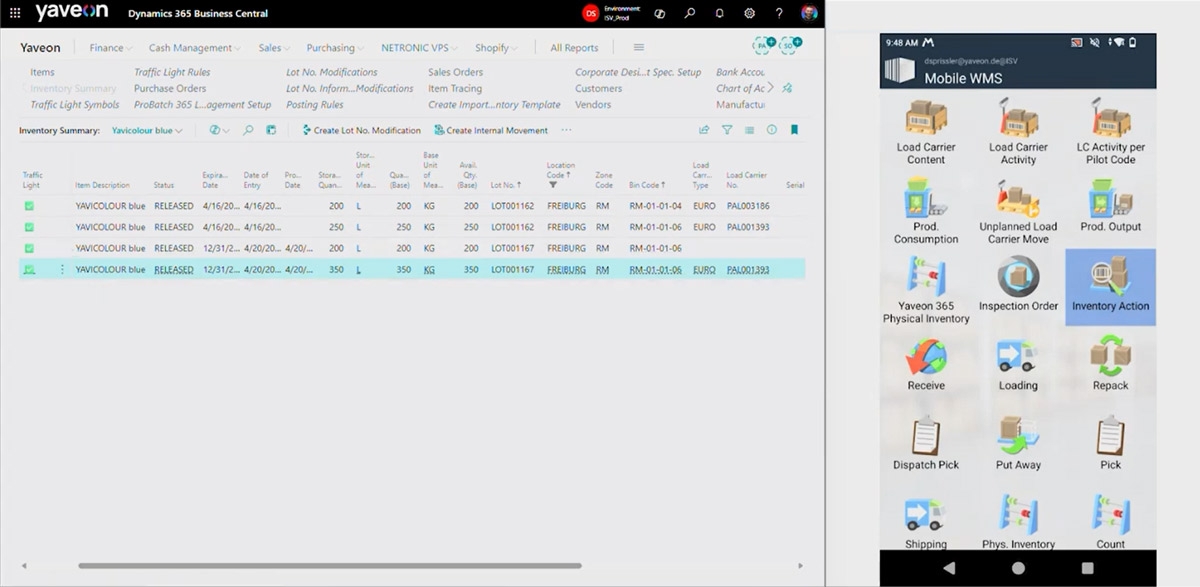This screenshot has height=587, width=1200.
Task: Toggle the FactBox information pane icon
Action: coord(772,130)
